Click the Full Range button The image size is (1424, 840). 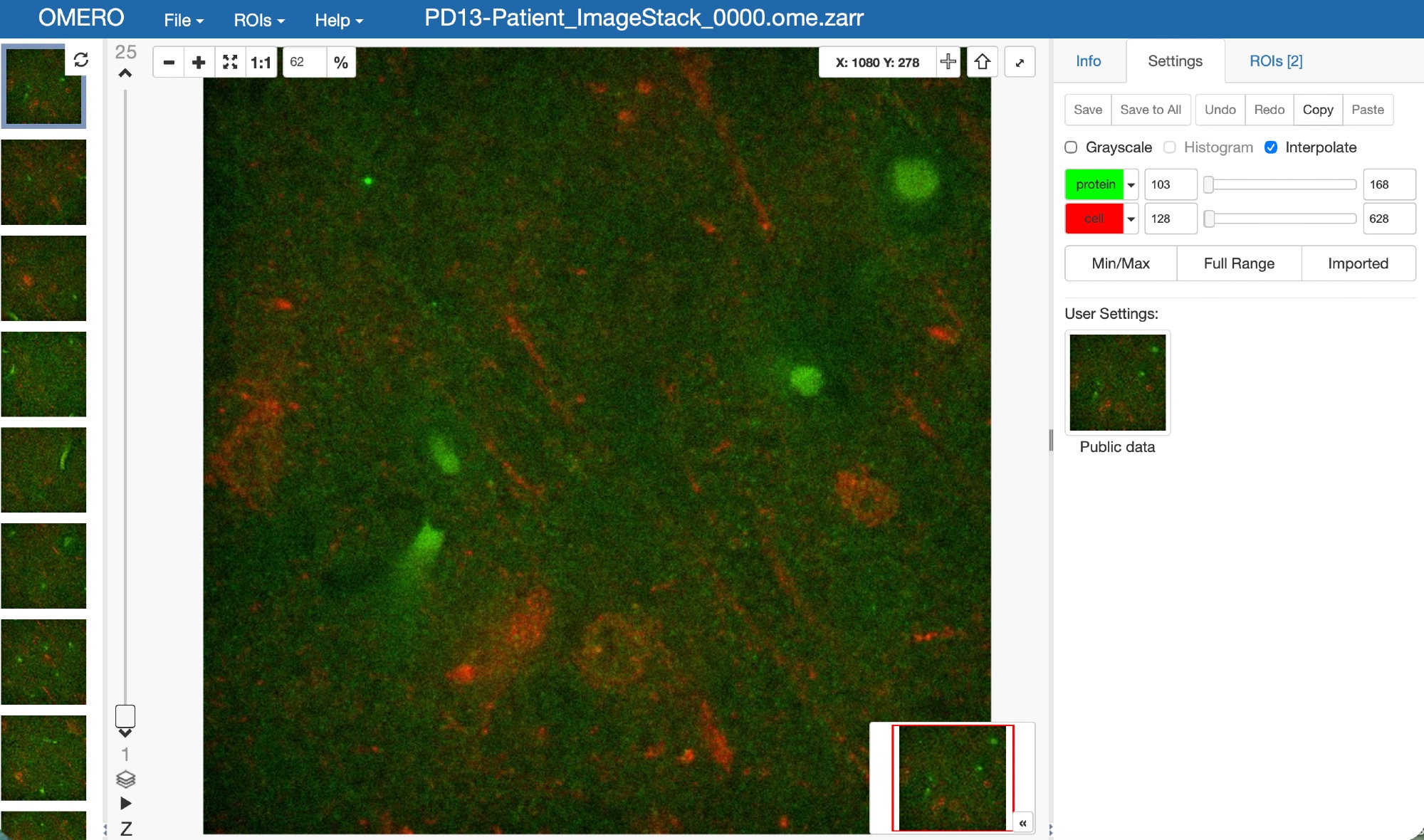[1239, 263]
